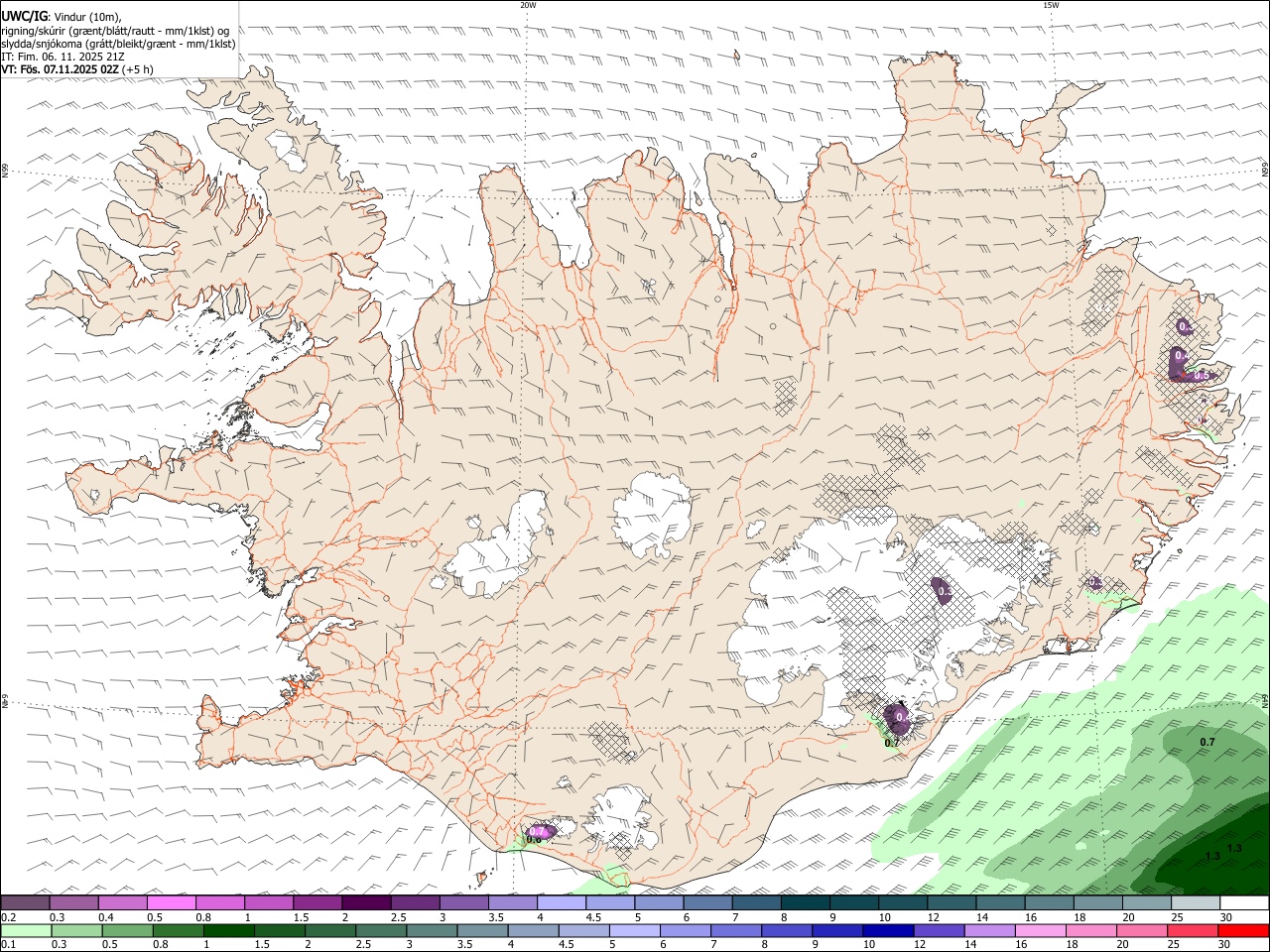Click the black 0.7 value below southeast purple patch
The image size is (1270, 952).
pyautogui.click(x=891, y=742)
